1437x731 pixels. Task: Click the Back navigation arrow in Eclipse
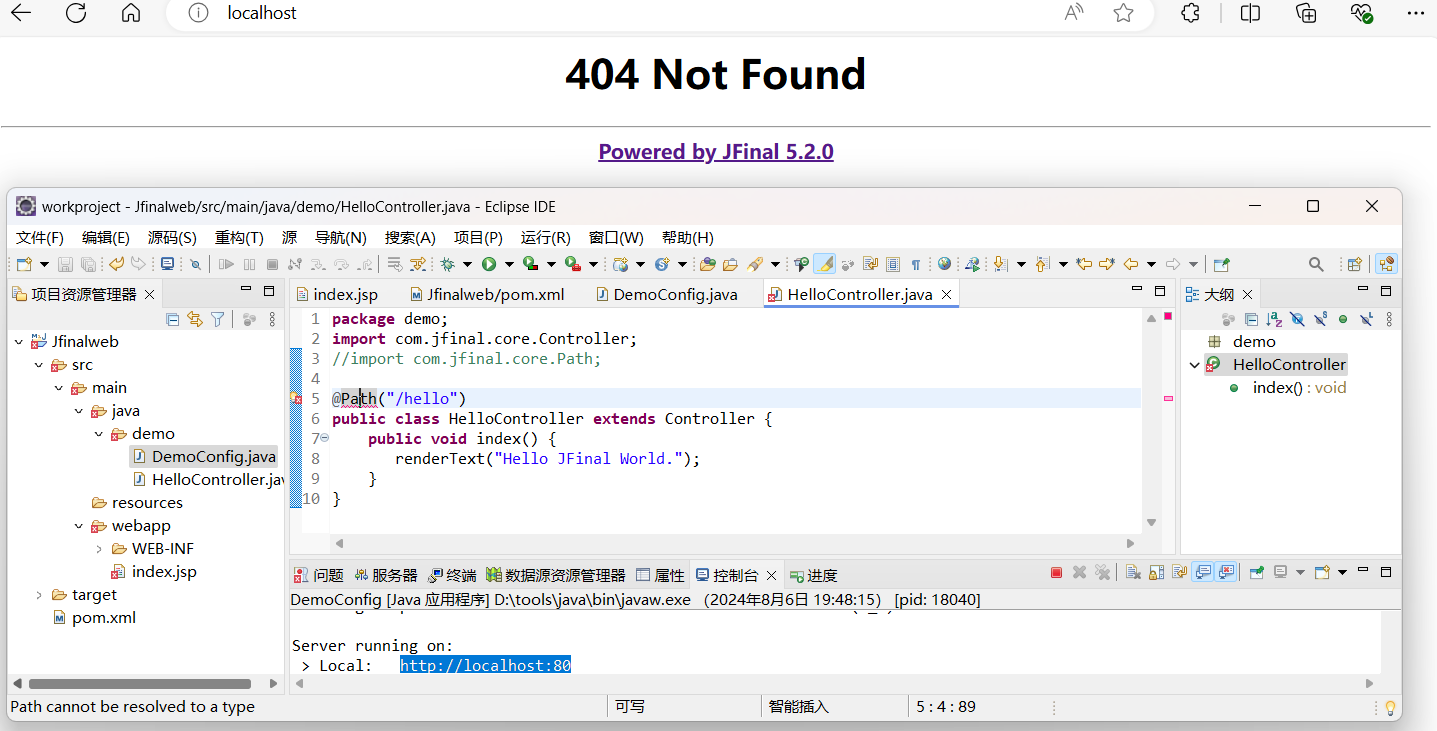(x=1131, y=264)
